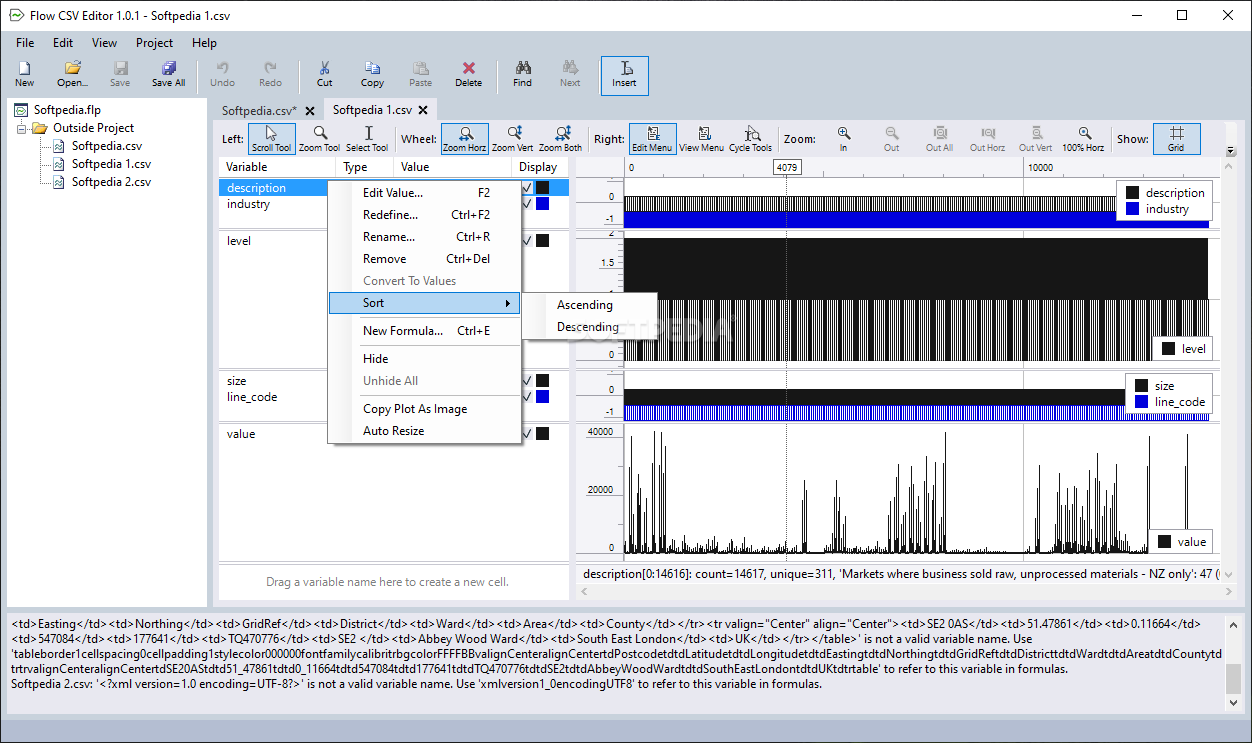Toggle the Insert mode toolbar button

coord(625,75)
